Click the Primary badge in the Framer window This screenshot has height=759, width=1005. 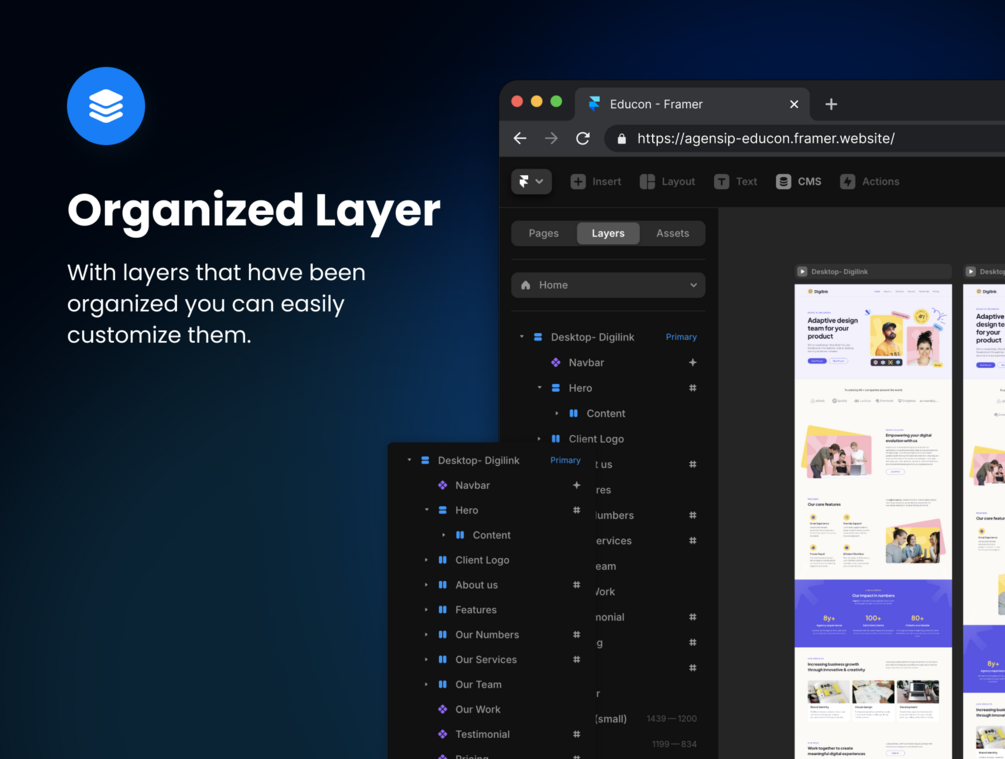click(681, 337)
